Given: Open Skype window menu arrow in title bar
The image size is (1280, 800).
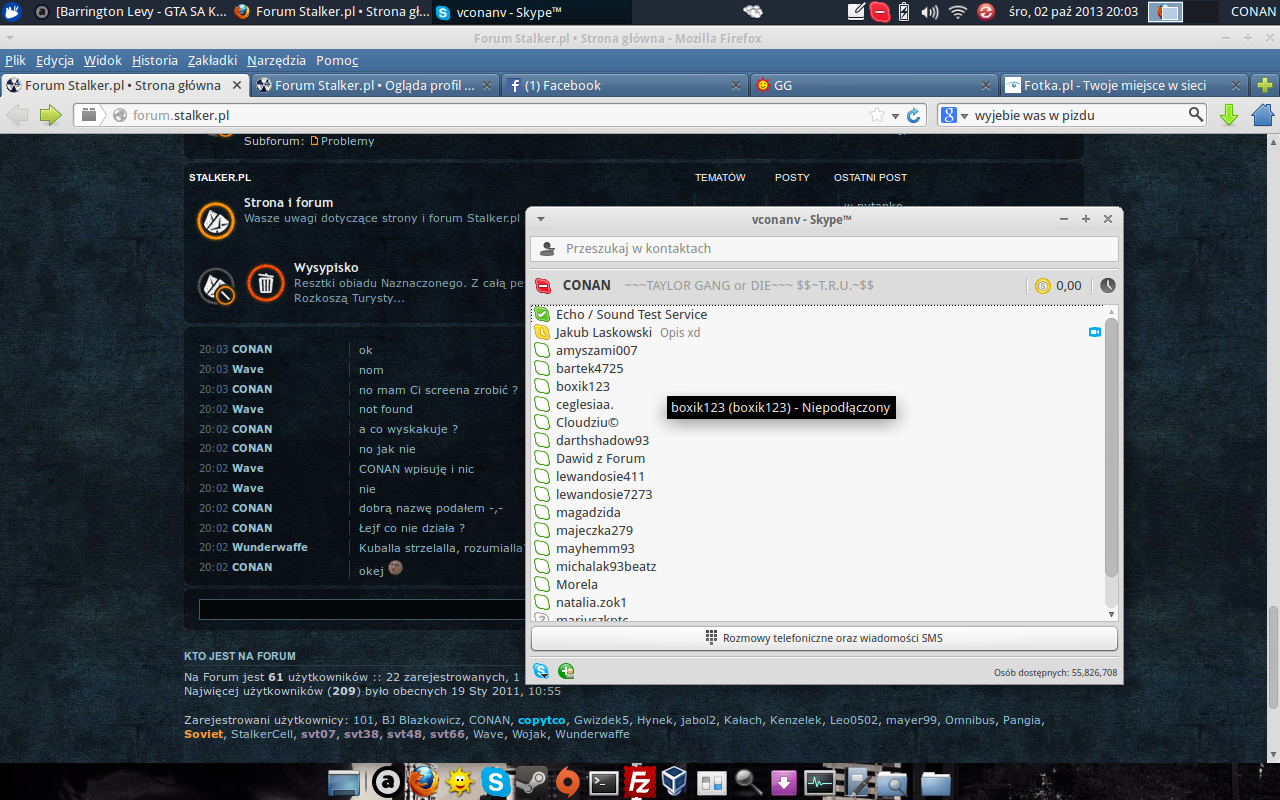Looking at the screenshot, I should tap(540, 219).
